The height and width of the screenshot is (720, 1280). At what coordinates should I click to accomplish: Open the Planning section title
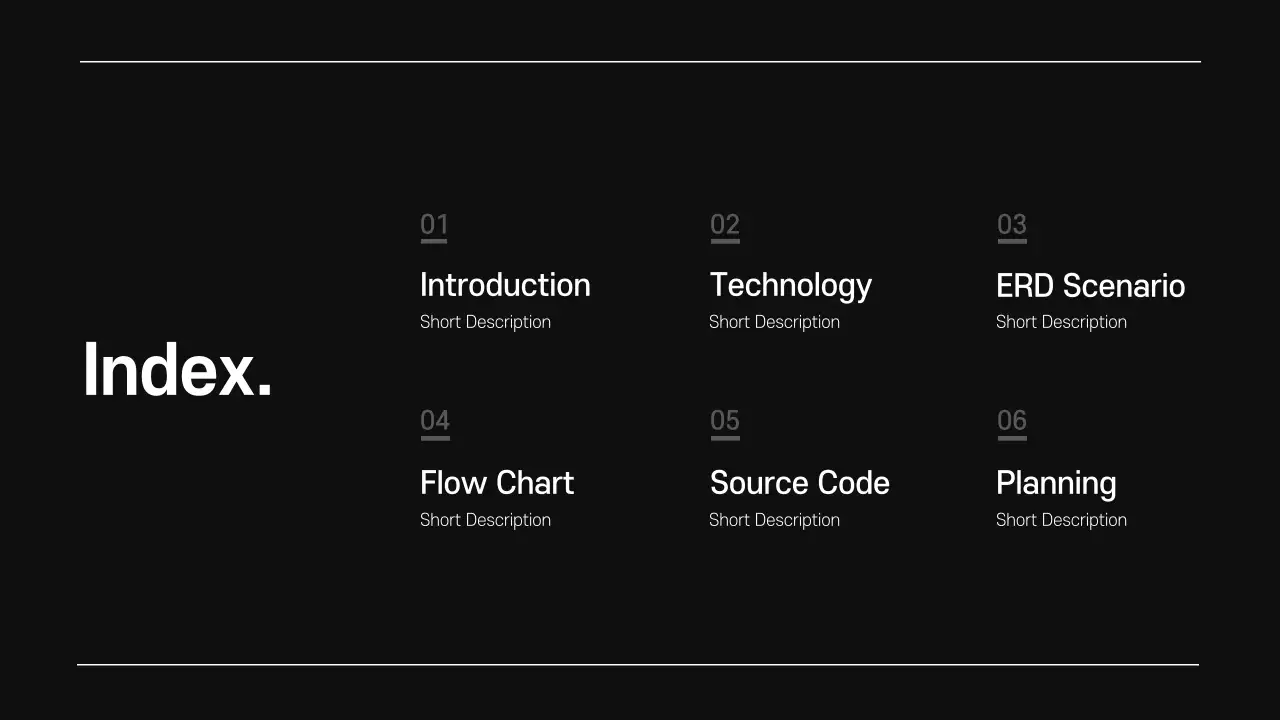[x=1056, y=483]
